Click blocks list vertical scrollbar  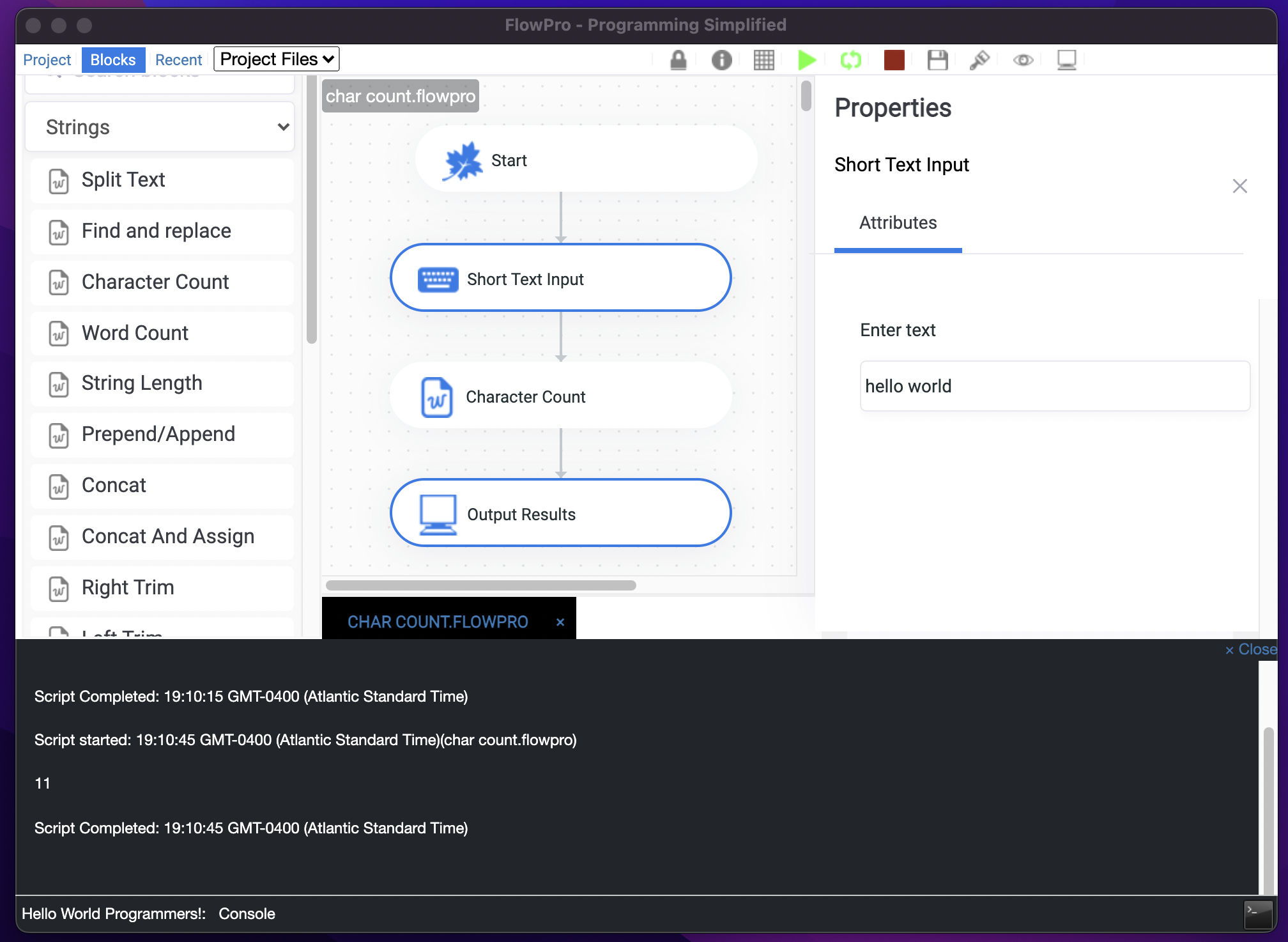[x=312, y=210]
